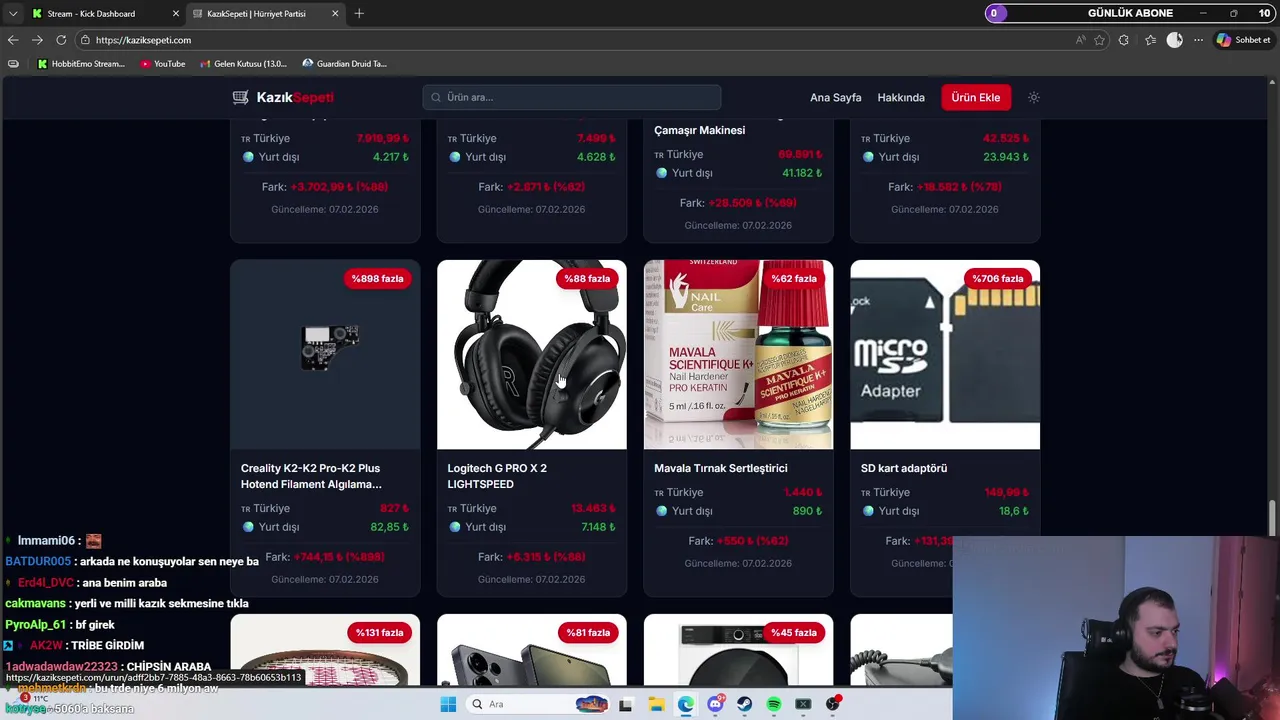Open Spotify from the taskbar
Viewport: 1280px width, 720px height.
pos(774,704)
